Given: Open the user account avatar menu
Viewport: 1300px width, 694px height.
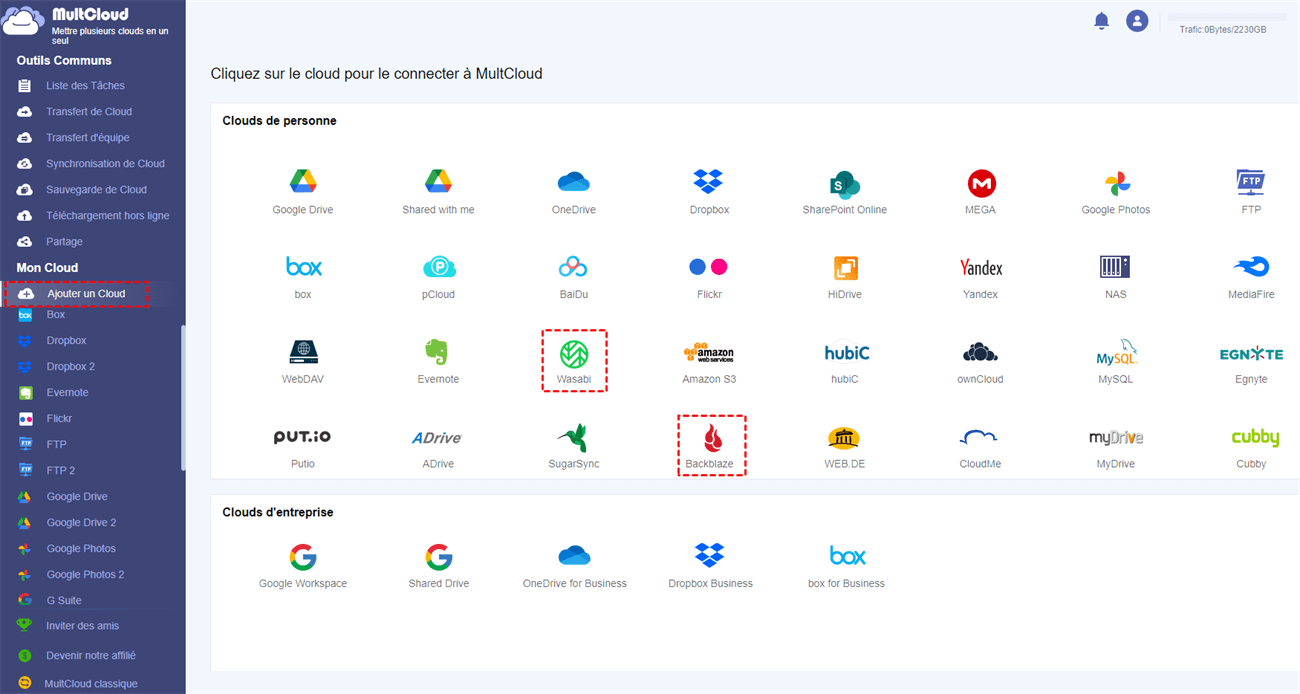Looking at the screenshot, I should point(1137,21).
